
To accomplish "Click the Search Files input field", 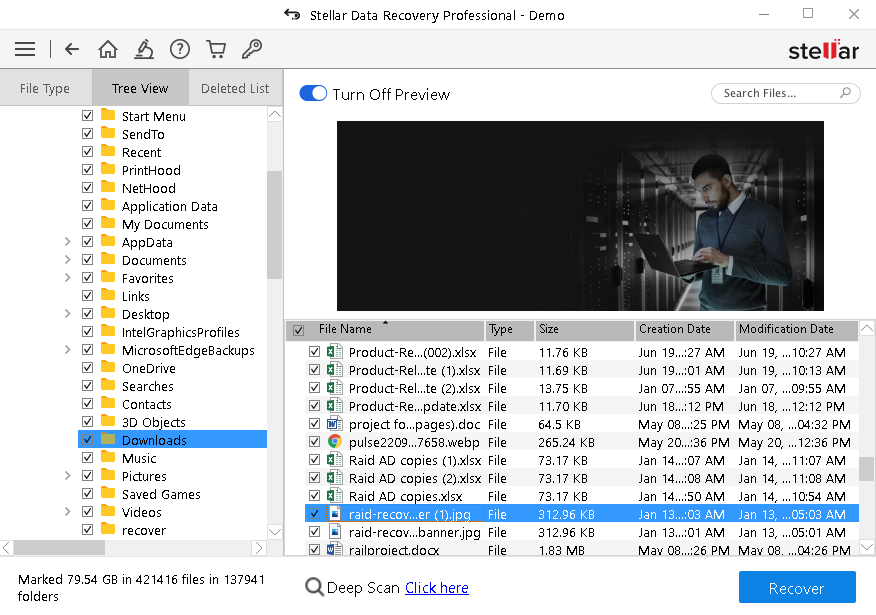I will 785,93.
